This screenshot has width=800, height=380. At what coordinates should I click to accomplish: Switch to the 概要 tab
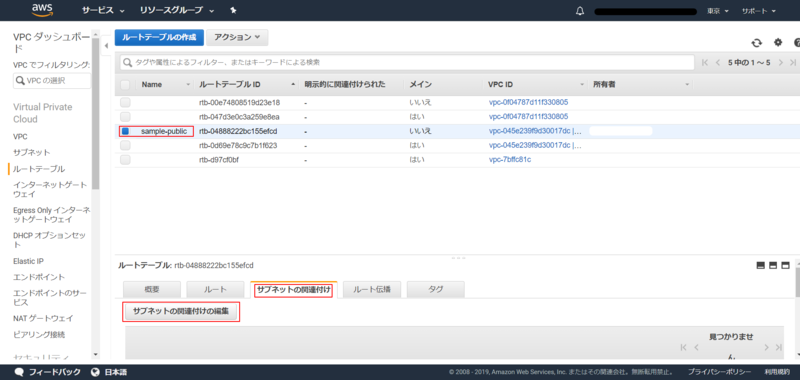152,289
